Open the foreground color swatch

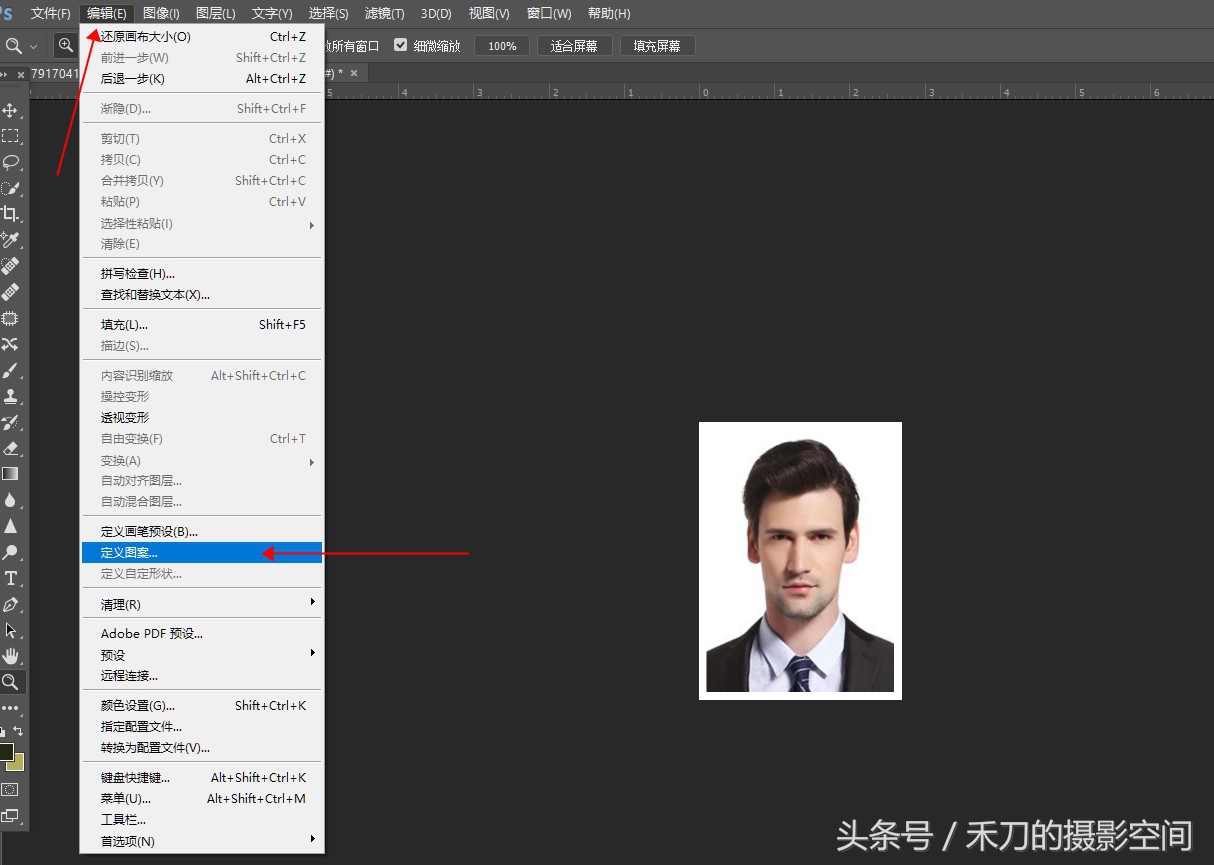(x=5, y=752)
